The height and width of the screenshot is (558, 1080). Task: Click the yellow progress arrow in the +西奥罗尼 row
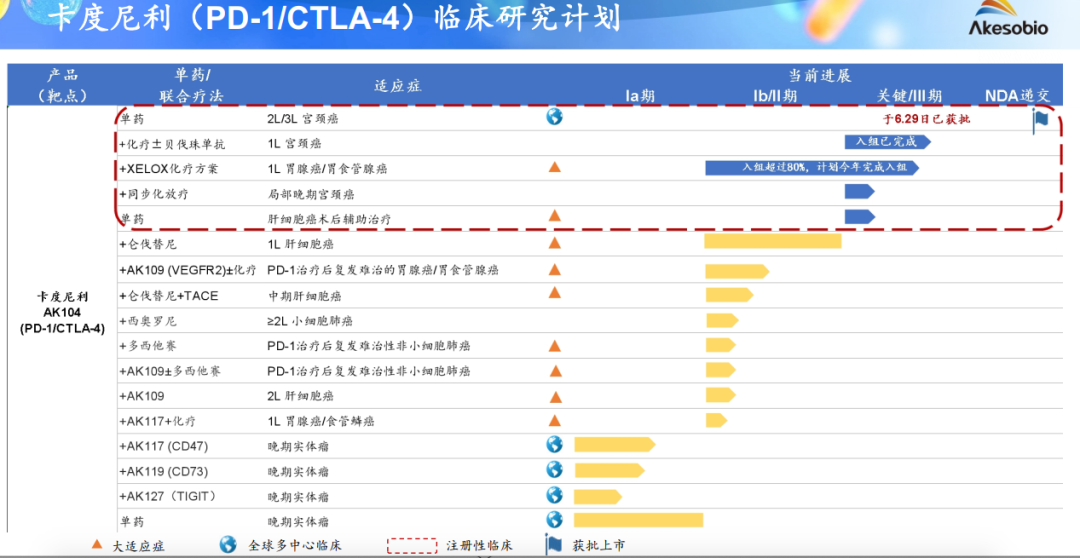[x=721, y=320]
